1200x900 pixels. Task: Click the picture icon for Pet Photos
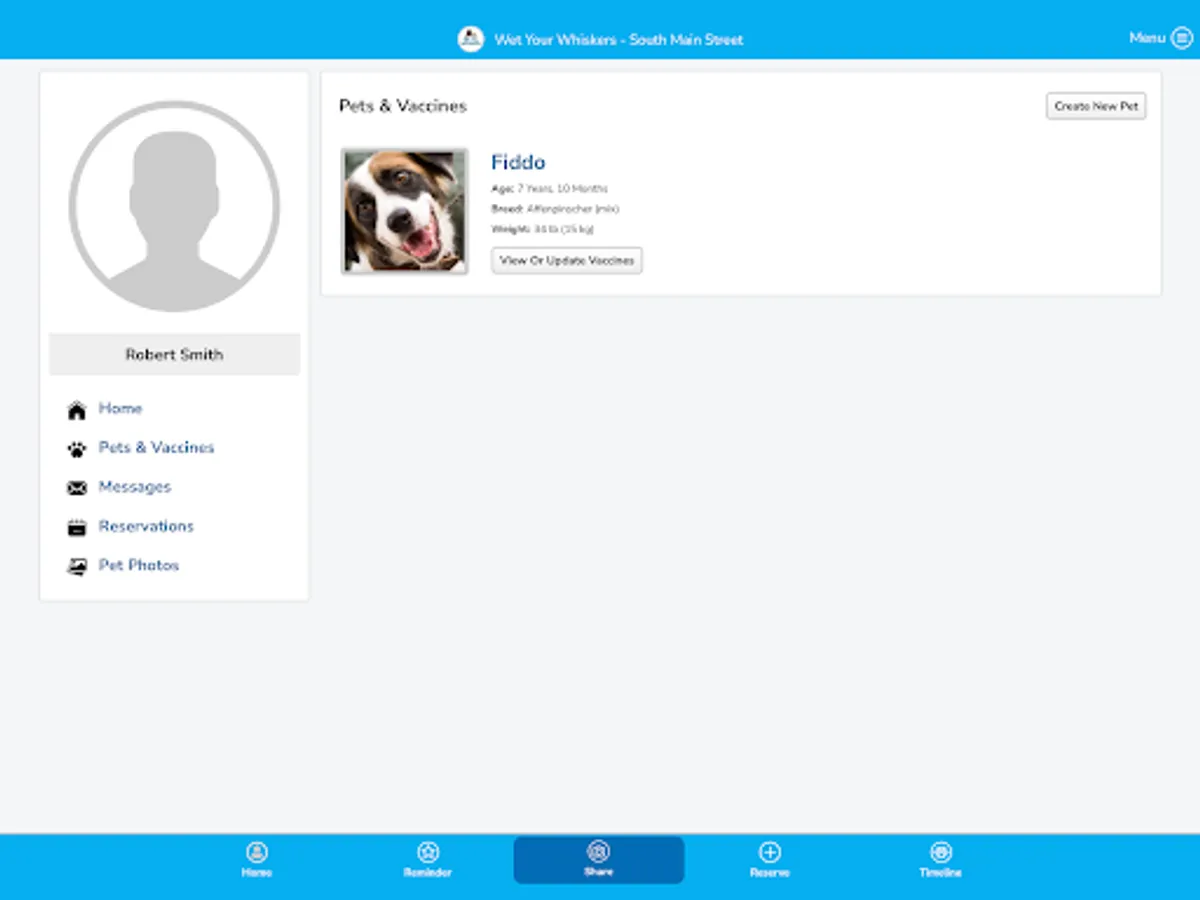(x=77, y=566)
